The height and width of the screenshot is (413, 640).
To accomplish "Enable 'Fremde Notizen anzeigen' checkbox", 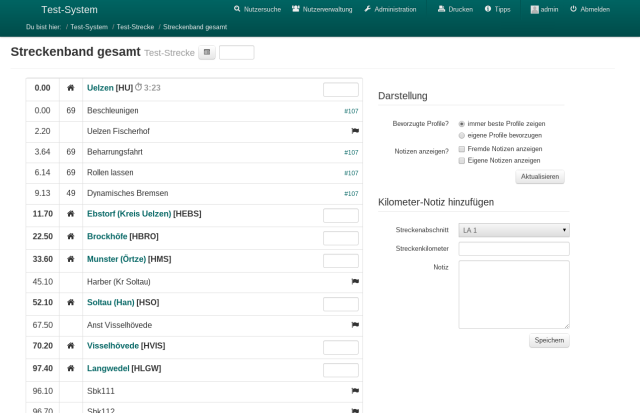I will (x=461, y=149).
